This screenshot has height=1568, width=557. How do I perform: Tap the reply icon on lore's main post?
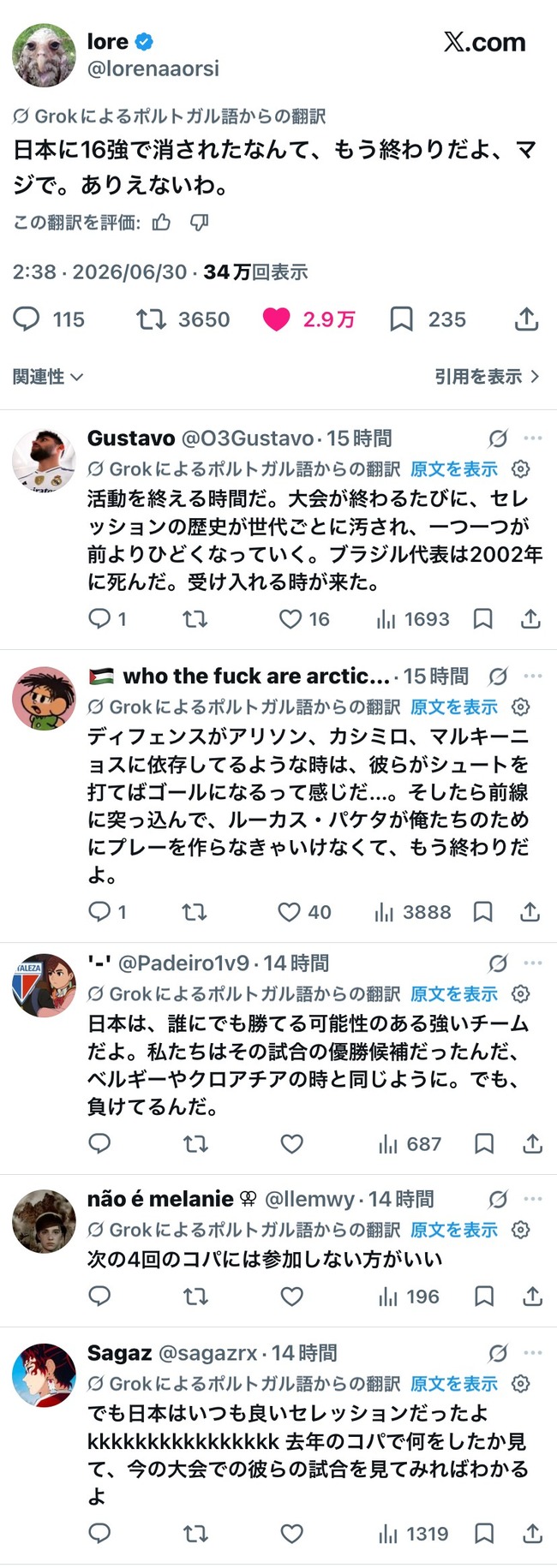click(x=27, y=319)
